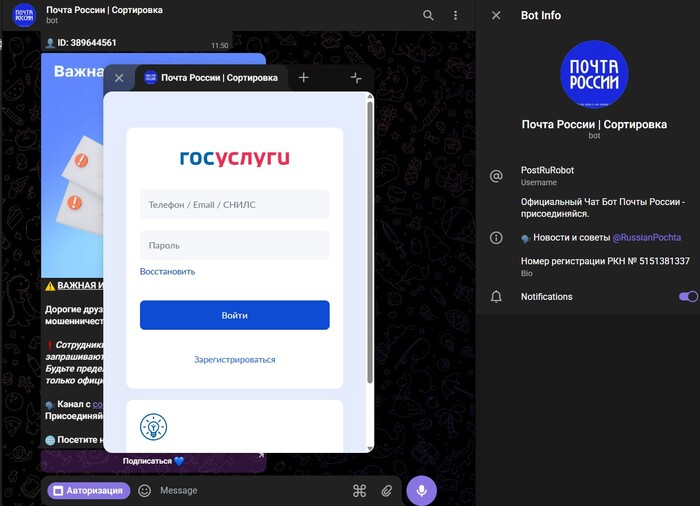The image size is (700, 506).
Task: Click the search icon in chat header
Action: 429,15
